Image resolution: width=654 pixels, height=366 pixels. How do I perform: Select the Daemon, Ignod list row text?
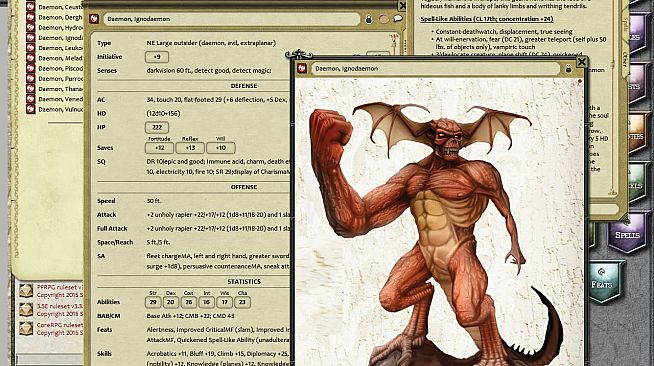tap(60, 38)
